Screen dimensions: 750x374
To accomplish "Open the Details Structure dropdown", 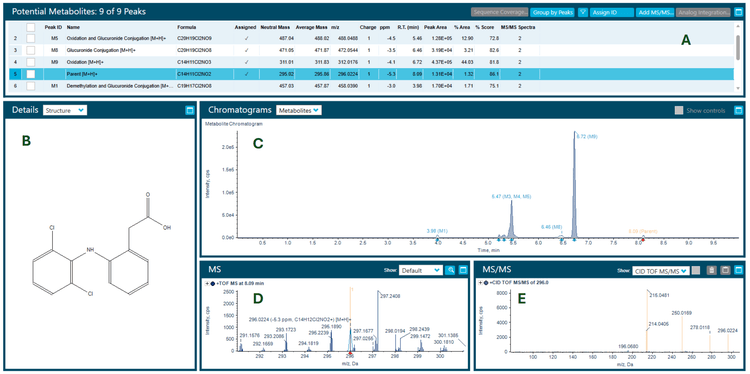I will [65, 110].
